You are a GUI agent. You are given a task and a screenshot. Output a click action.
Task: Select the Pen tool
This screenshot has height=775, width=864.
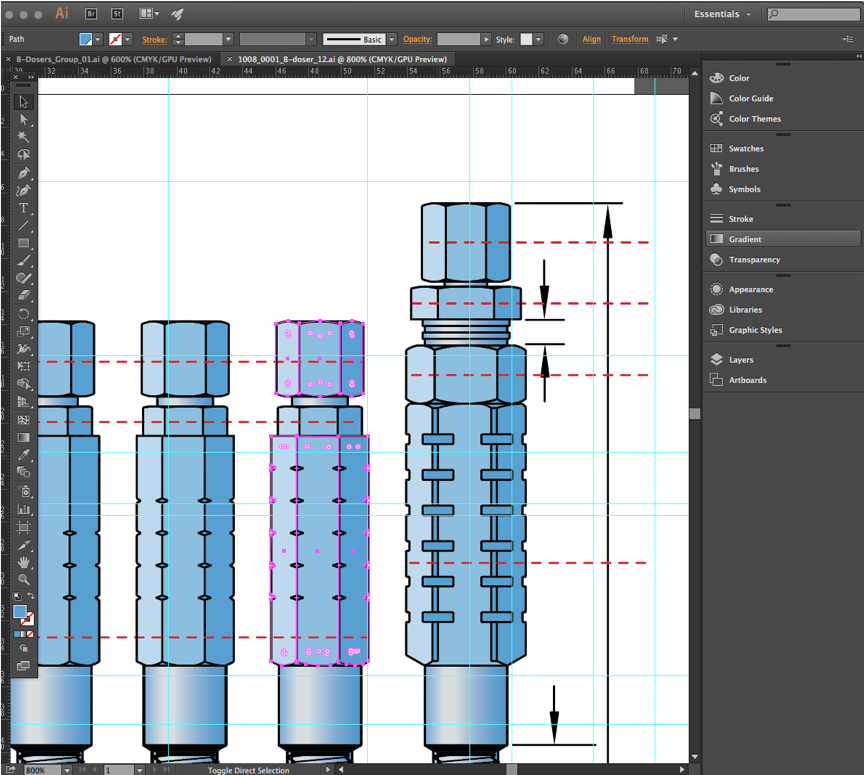[x=24, y=173]
